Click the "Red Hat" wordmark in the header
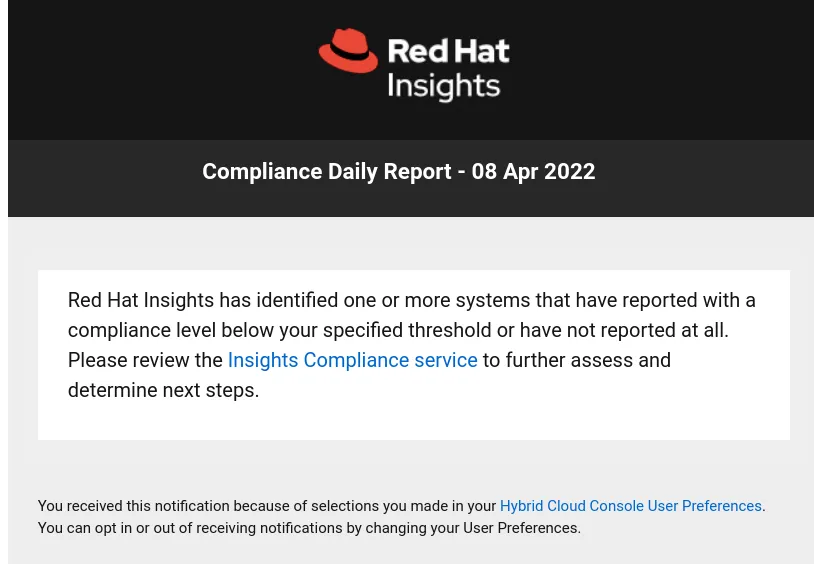The width and height of the screenshot is (814, 564). click(x=449, y=51)
